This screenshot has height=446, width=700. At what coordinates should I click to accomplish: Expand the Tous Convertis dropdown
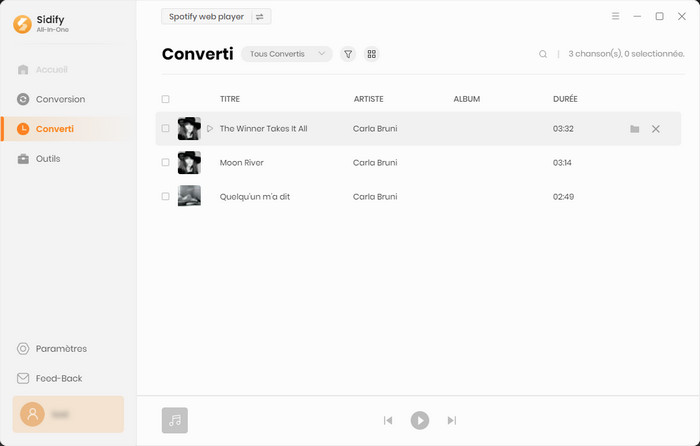pos(287,54)
